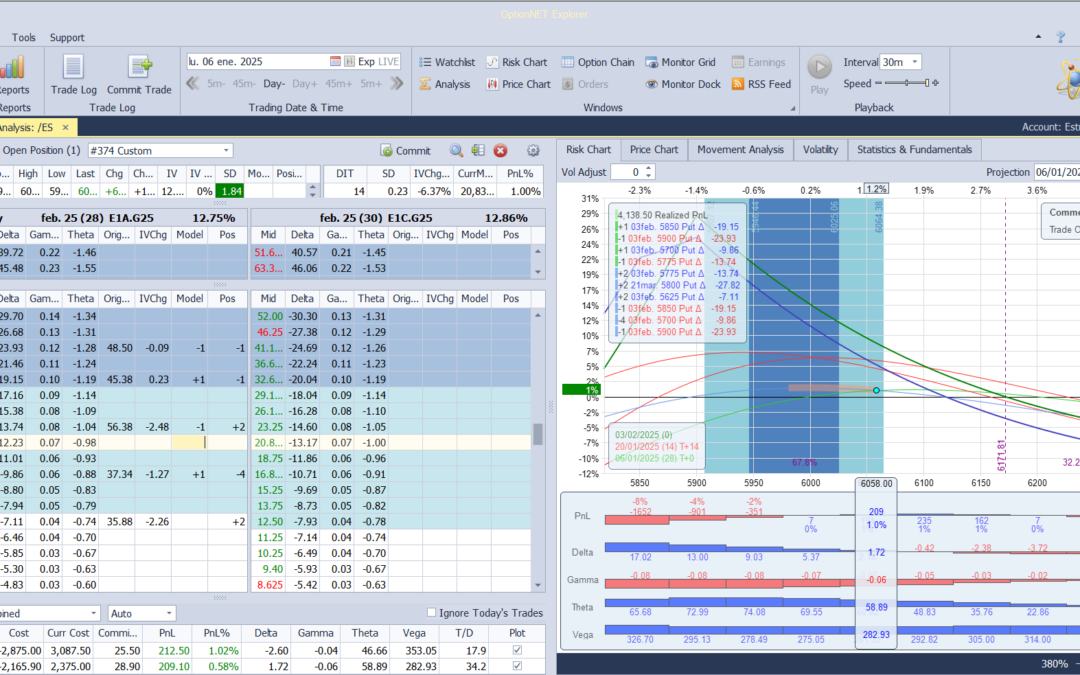
Task: Switch to the Statistics & Fundamentals tab
Action: coord(915,149)
